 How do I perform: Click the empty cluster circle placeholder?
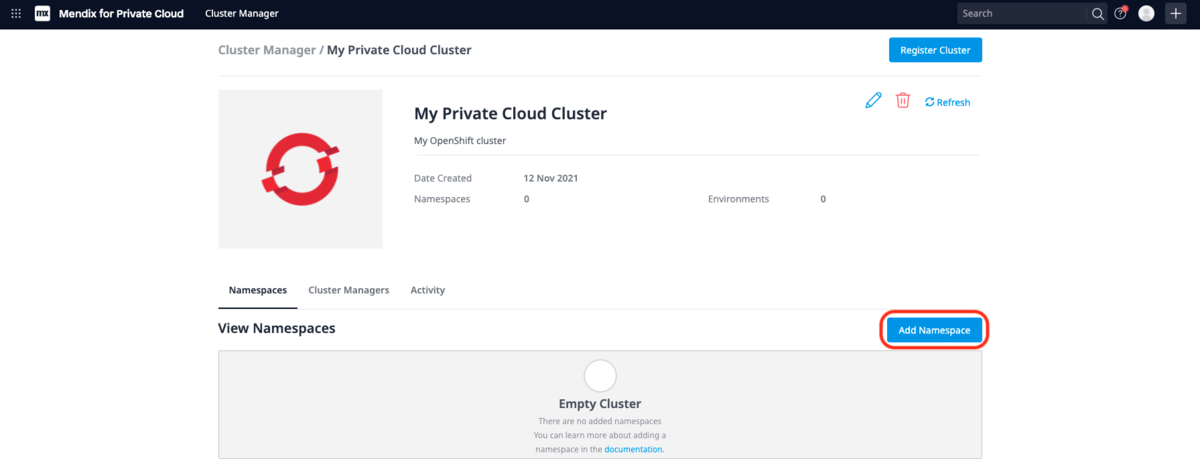tap(600, 376)
